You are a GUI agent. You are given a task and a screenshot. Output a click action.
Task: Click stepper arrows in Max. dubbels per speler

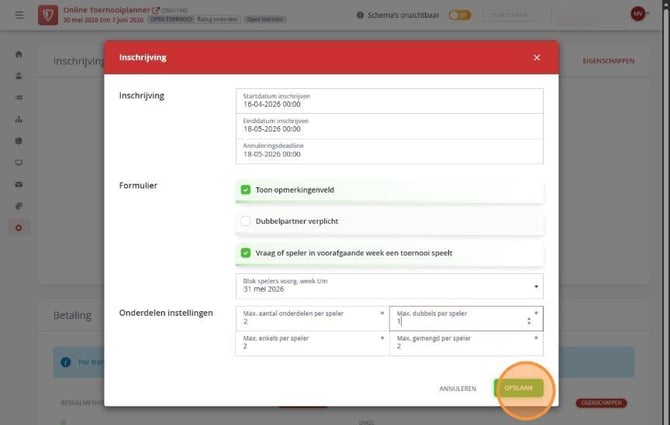529,321
